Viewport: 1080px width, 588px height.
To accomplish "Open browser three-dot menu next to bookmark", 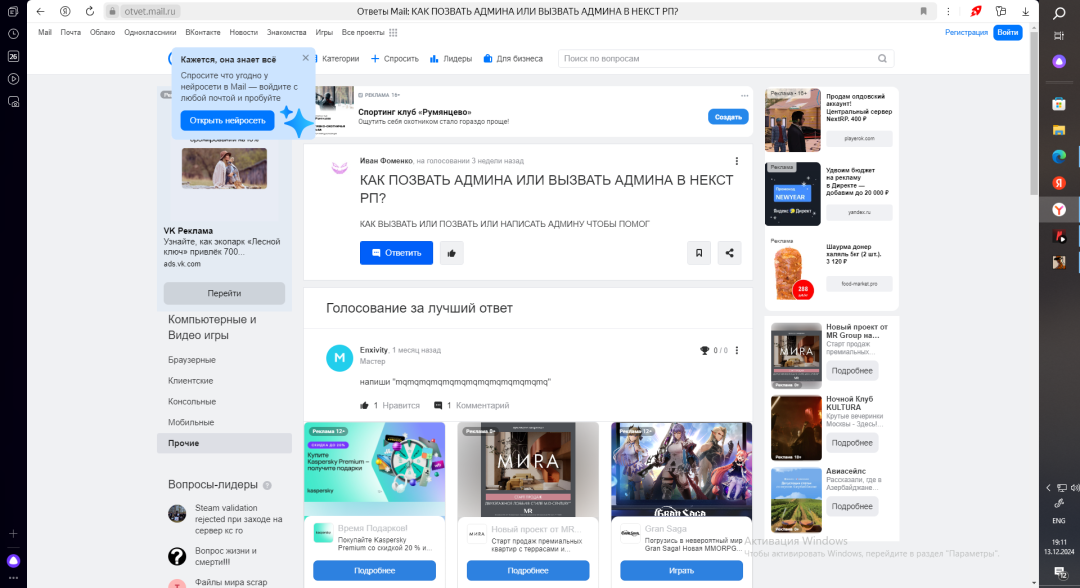I will [948, 11].
